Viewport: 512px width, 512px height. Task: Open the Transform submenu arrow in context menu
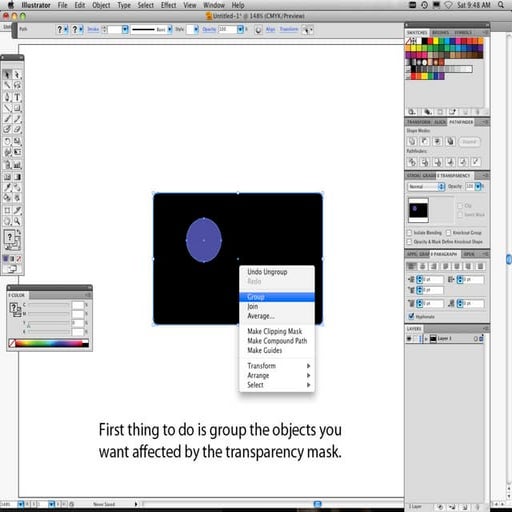click(x=308, y=366)
